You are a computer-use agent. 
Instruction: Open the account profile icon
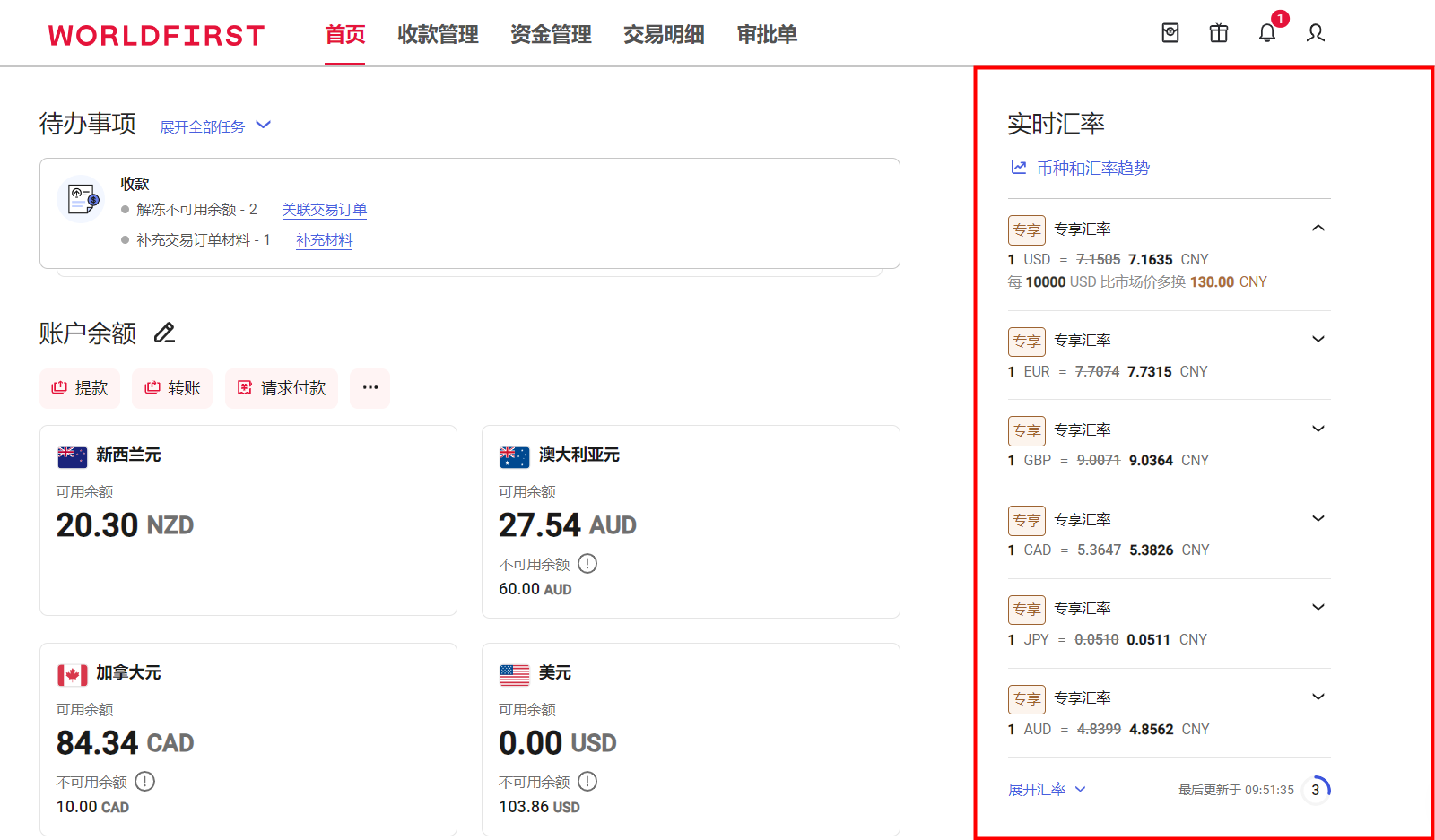coord(1316,33)
